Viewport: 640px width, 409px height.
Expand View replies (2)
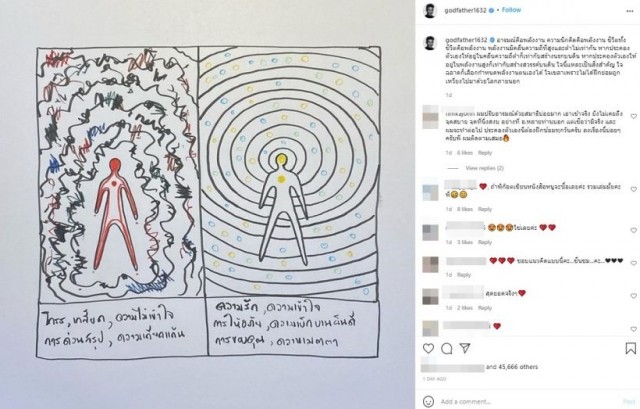[x=484, y=168]
